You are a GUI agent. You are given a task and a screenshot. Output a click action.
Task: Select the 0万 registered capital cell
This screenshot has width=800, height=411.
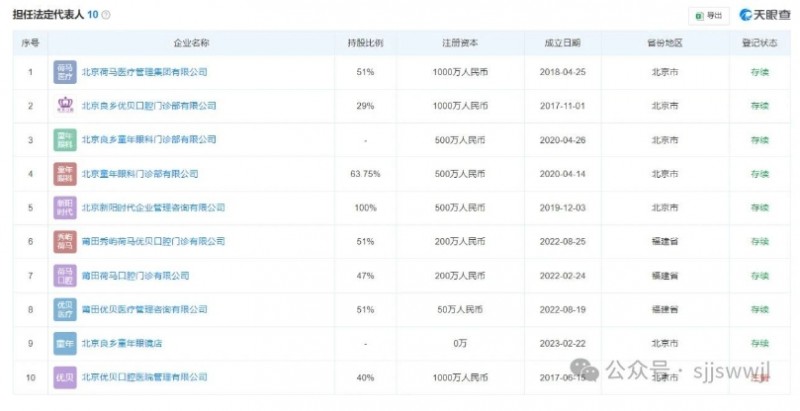(x=460, y=343)
